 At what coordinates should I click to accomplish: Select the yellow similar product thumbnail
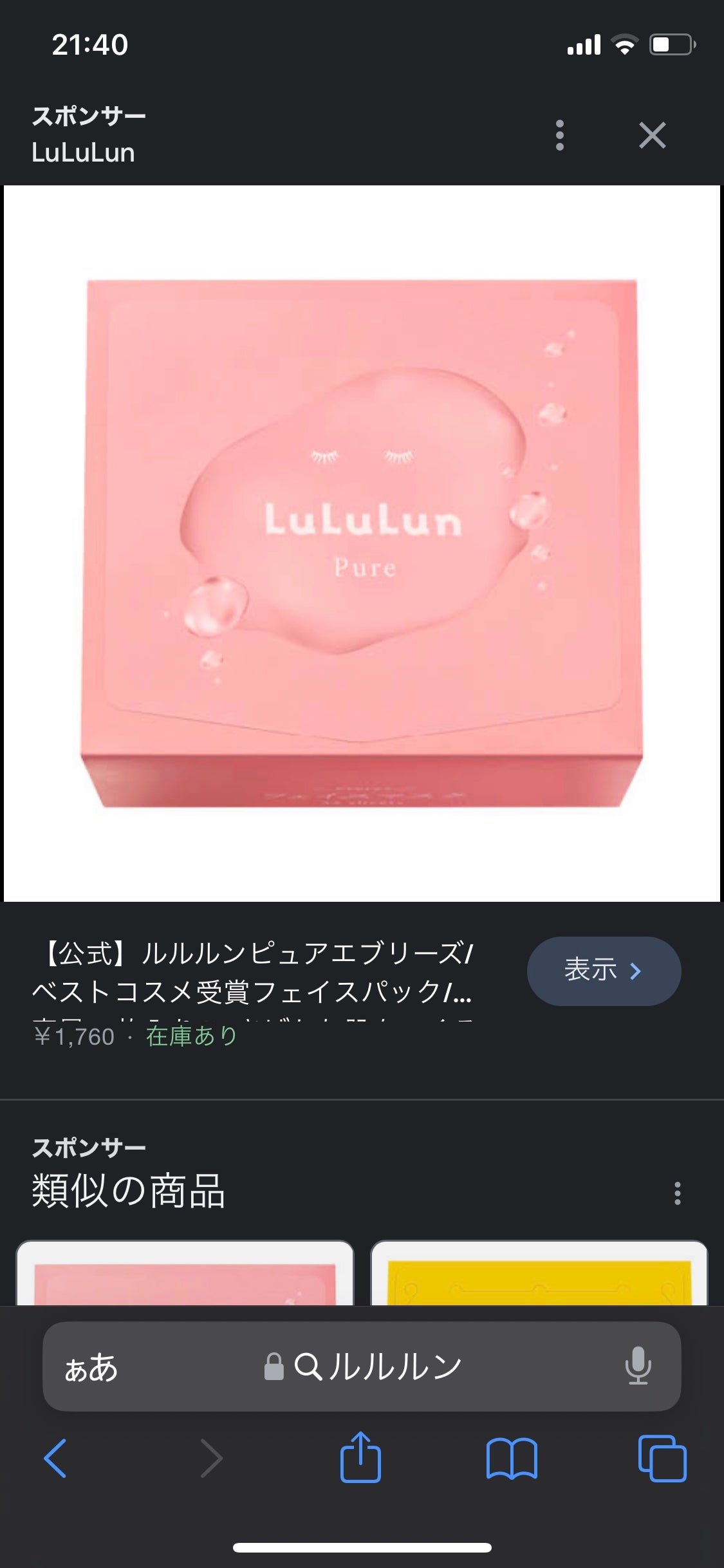539,1273
